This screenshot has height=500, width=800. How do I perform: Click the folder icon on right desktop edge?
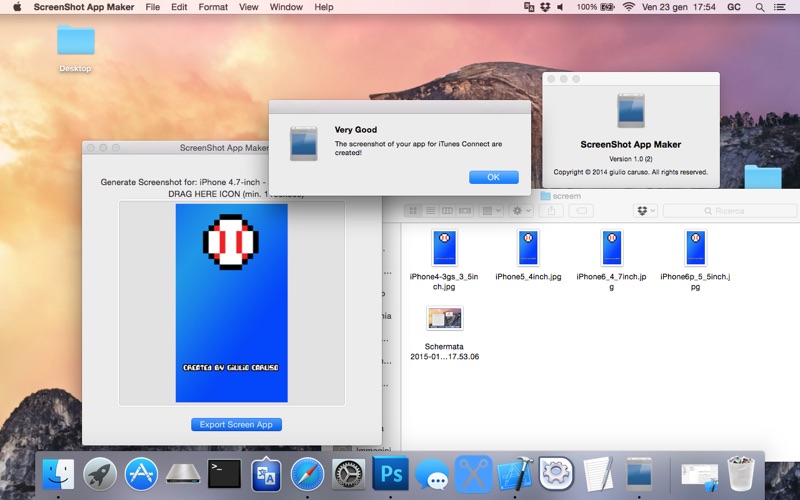763,177
